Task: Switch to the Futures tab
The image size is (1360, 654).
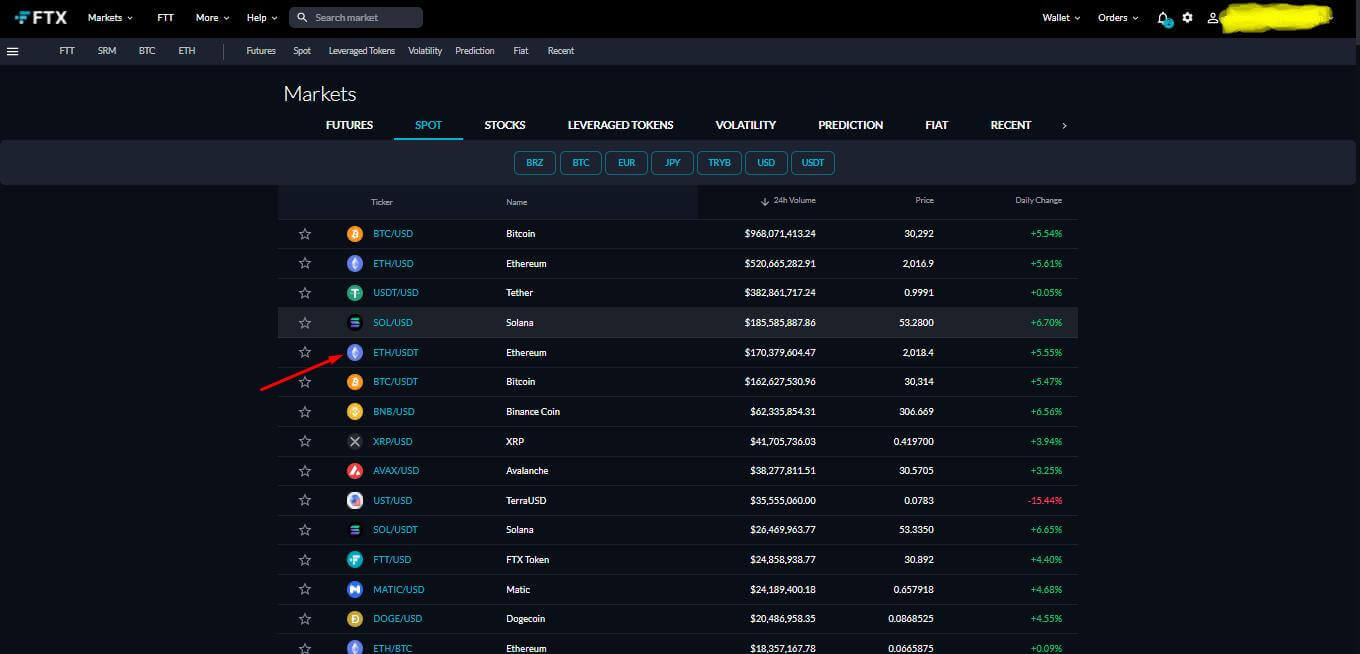Action: point(349,125)
